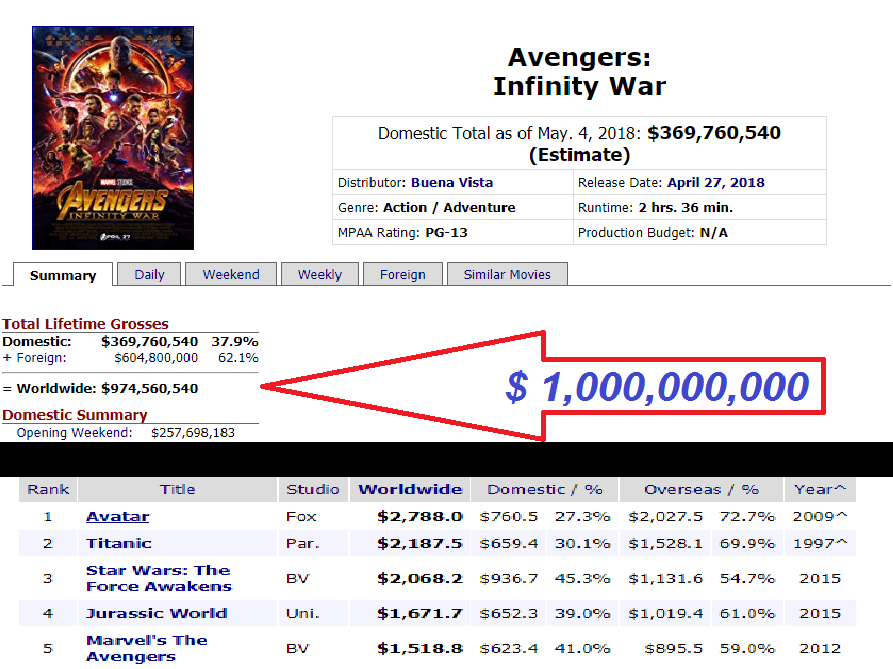Click Avatar's year 2009^

pyautogui.click(x=820, y=516)
